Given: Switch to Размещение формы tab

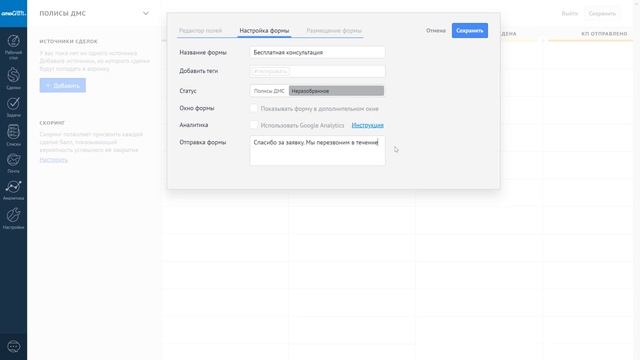Looking at the screenshot, I should point(334,31).
